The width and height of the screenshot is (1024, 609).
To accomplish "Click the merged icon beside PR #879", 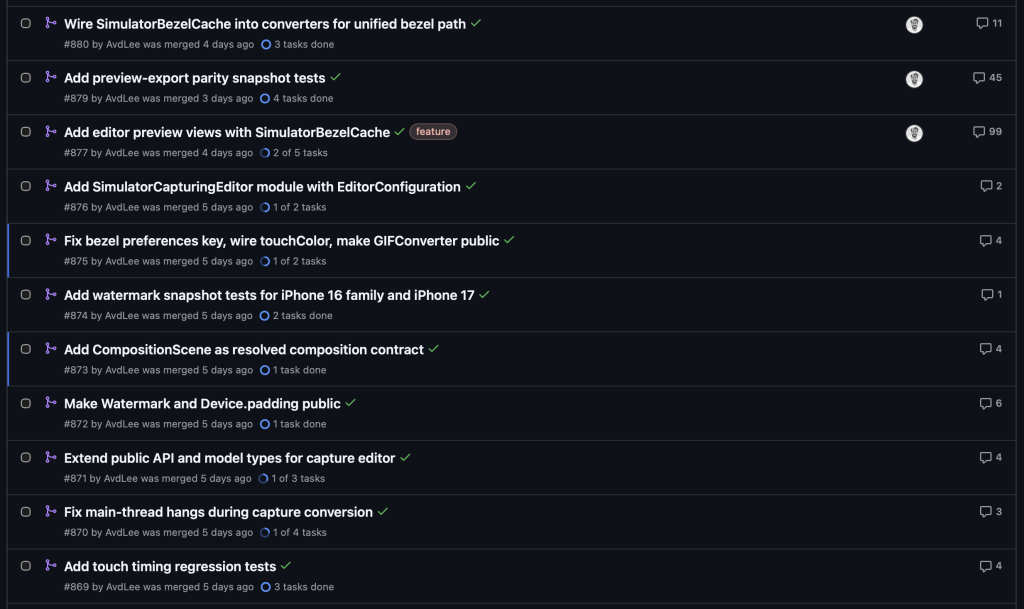I will click(x=50, y=77).
